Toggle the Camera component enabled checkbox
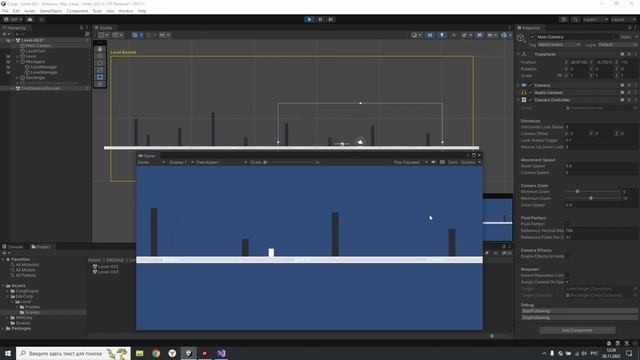The height and width of the screenshot is (360, 640). click(x=530, y=85)
